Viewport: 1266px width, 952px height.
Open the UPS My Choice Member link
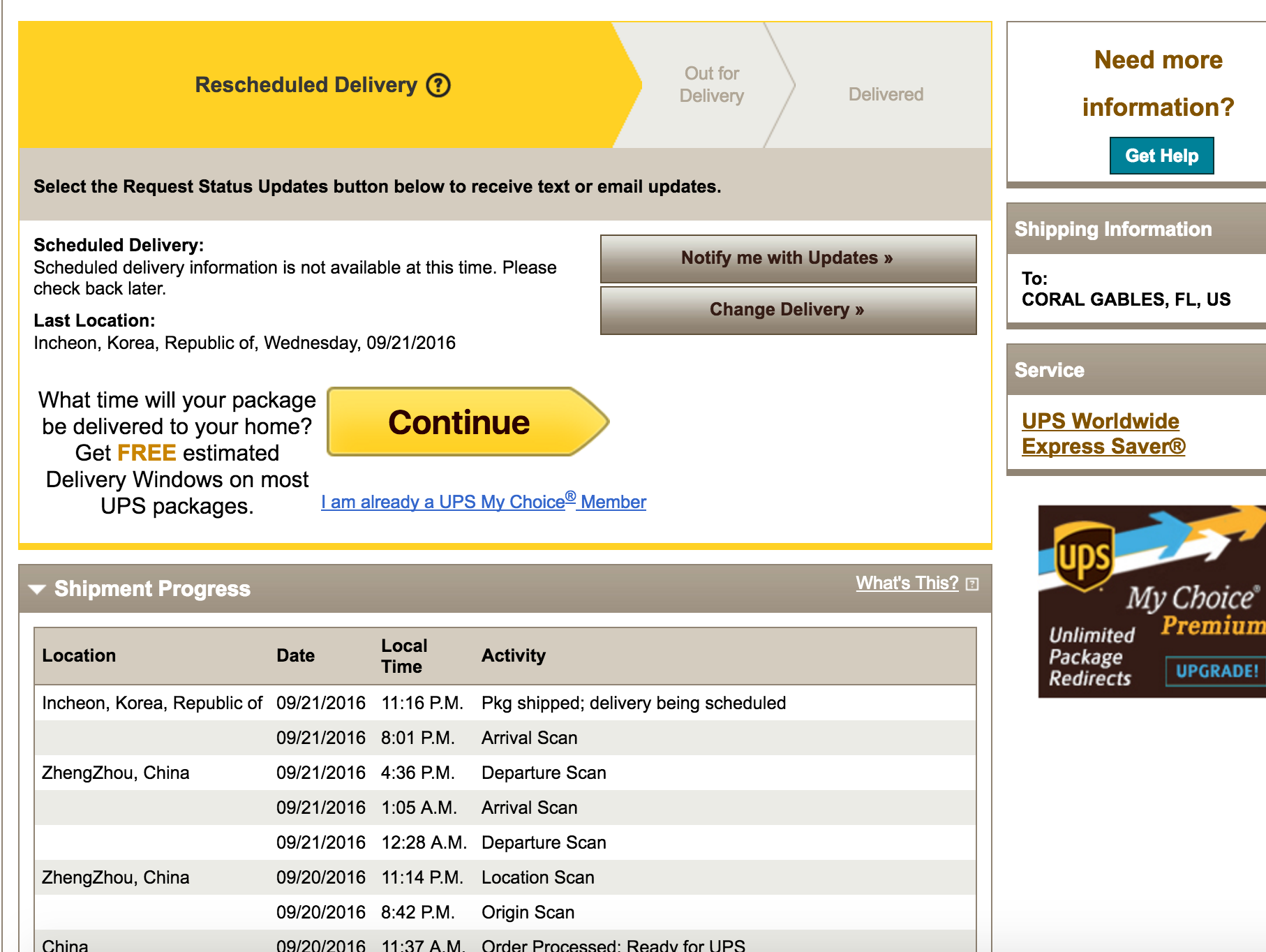(484, 501)
